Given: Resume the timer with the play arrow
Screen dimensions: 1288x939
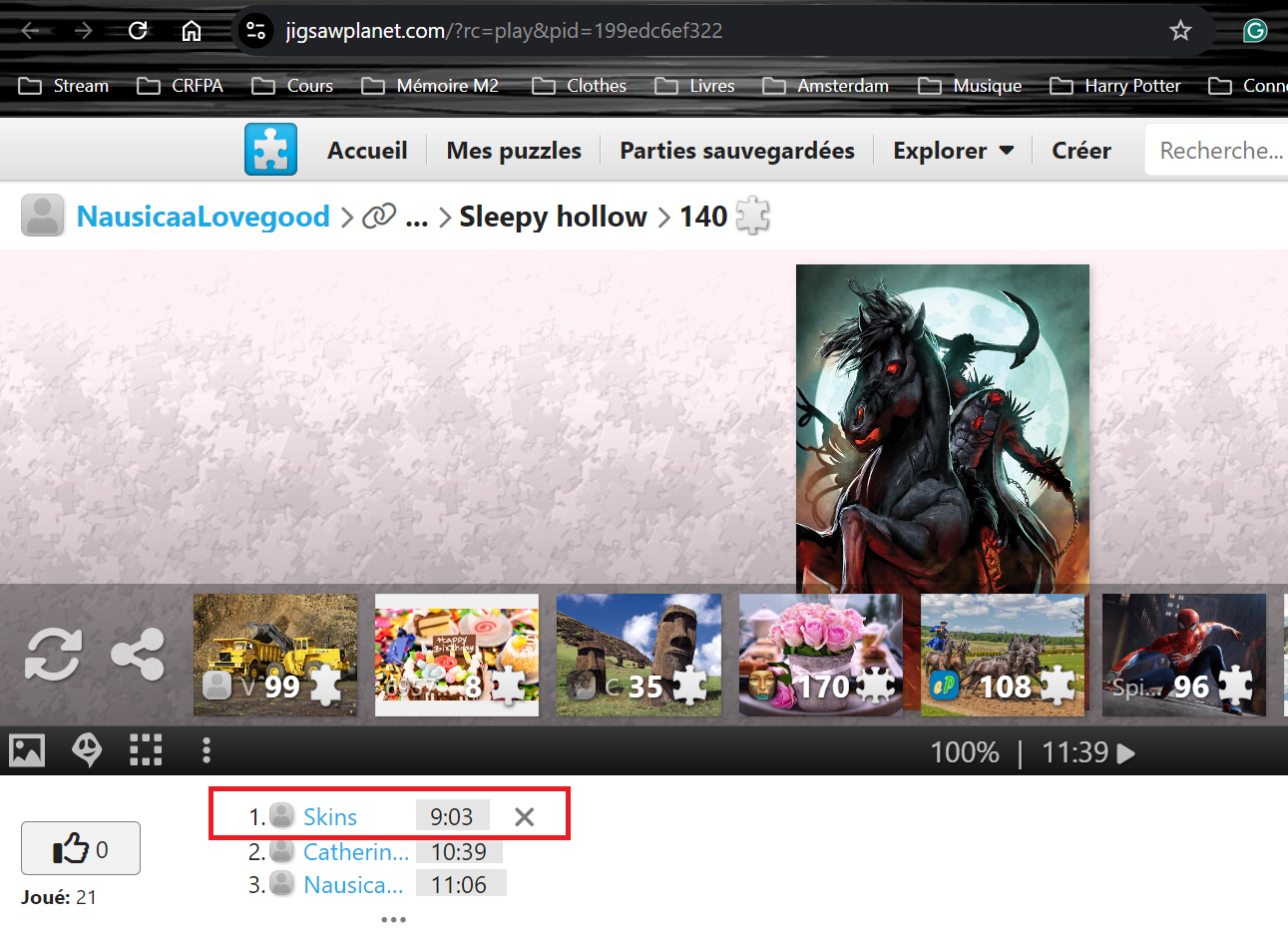Looking at the screenshot, I should (x=1126, y=752).
